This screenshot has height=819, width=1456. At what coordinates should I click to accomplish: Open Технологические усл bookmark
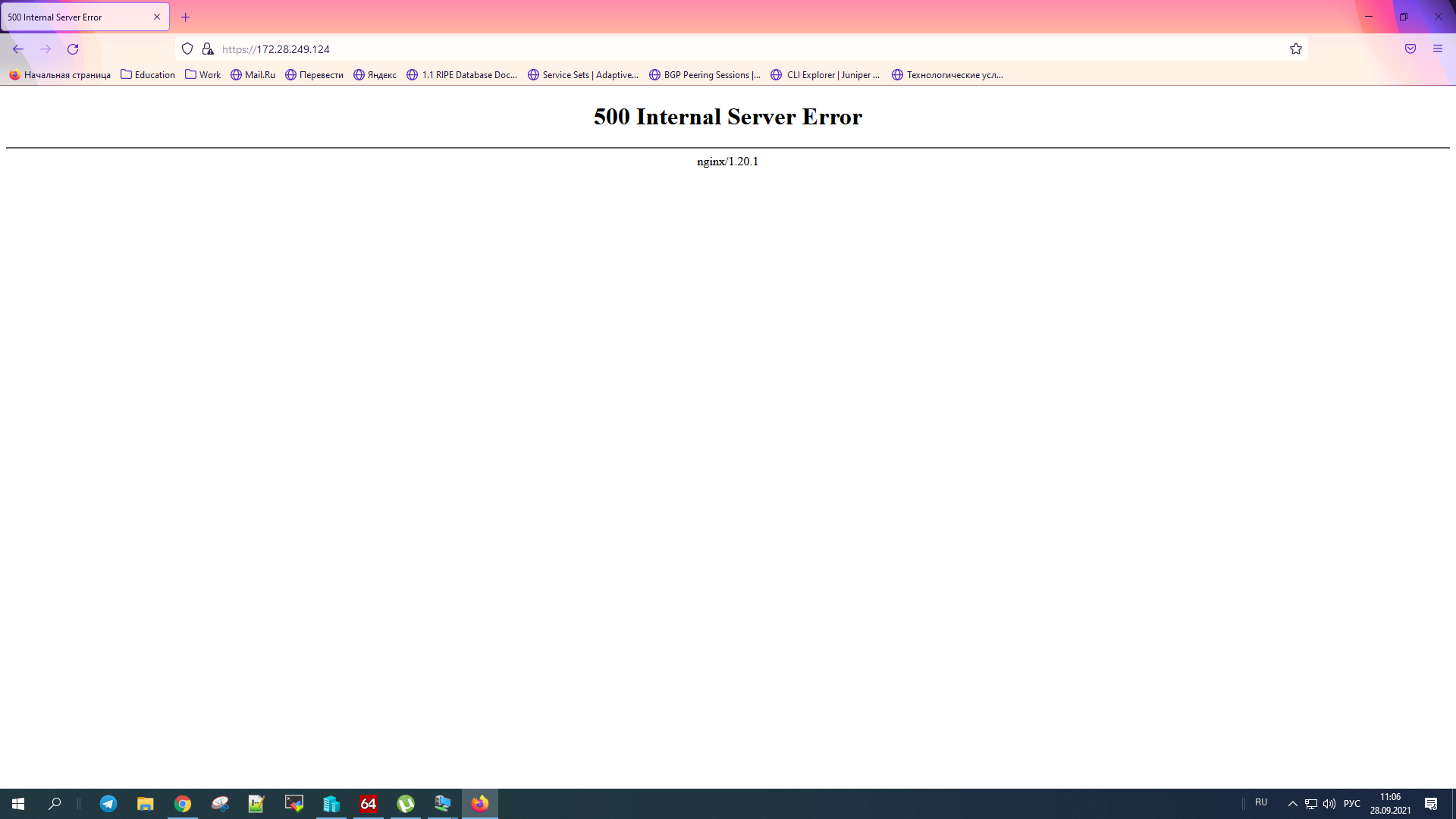coord(948,75)
